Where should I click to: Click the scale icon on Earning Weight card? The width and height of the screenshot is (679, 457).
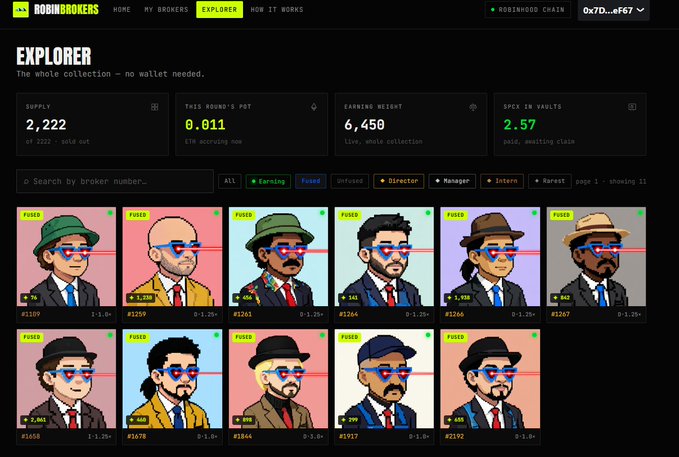pos(473,107)
